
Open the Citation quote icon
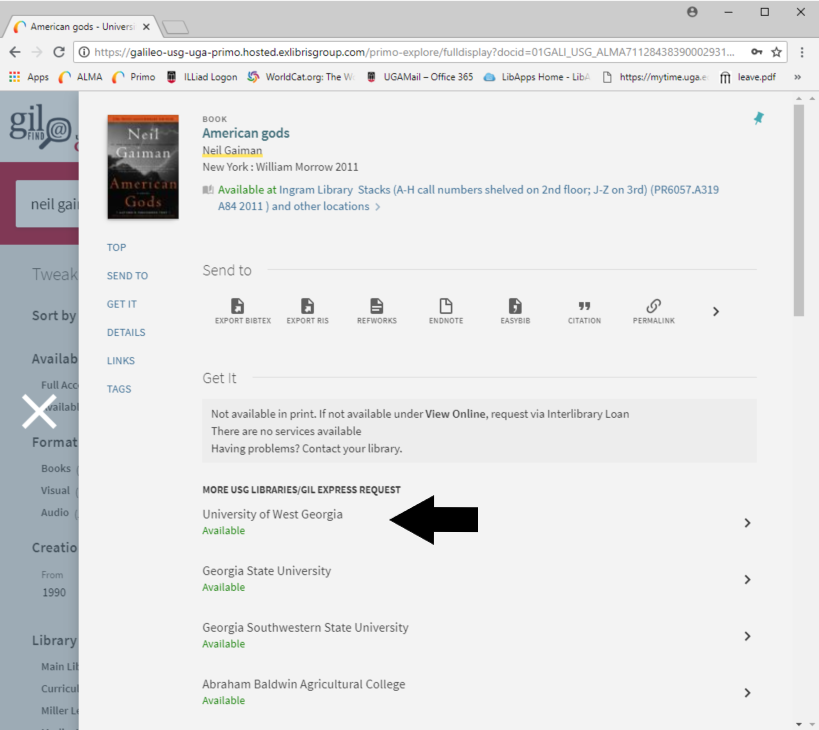(x=584, y=307)
